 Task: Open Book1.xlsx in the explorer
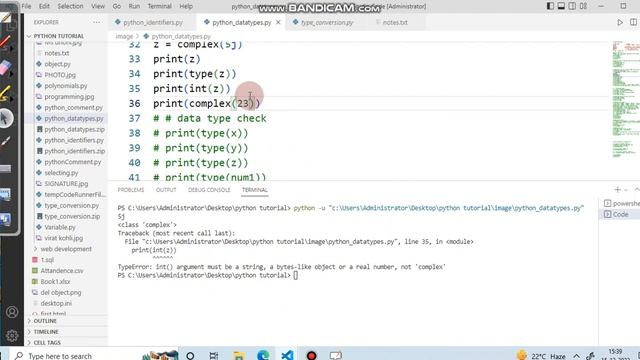tap(55, 282)
